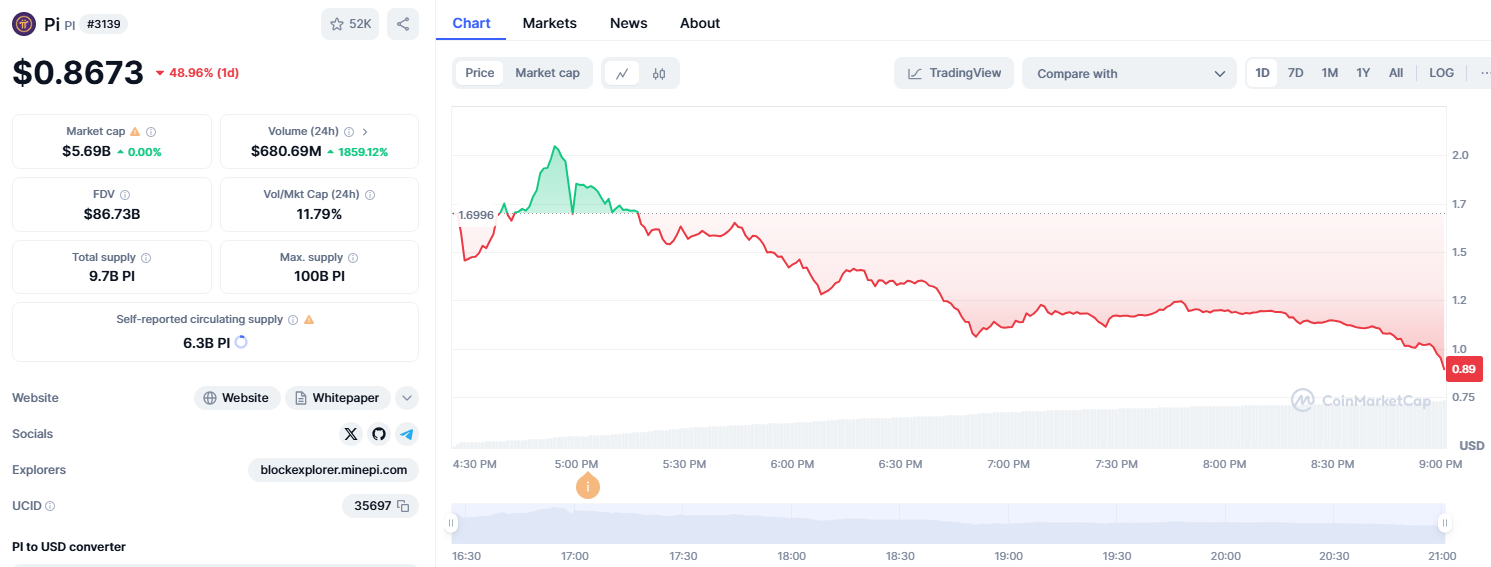
Task: Click the 11.79% Vol/Mkt Cap value
Action: click(319, 214)
